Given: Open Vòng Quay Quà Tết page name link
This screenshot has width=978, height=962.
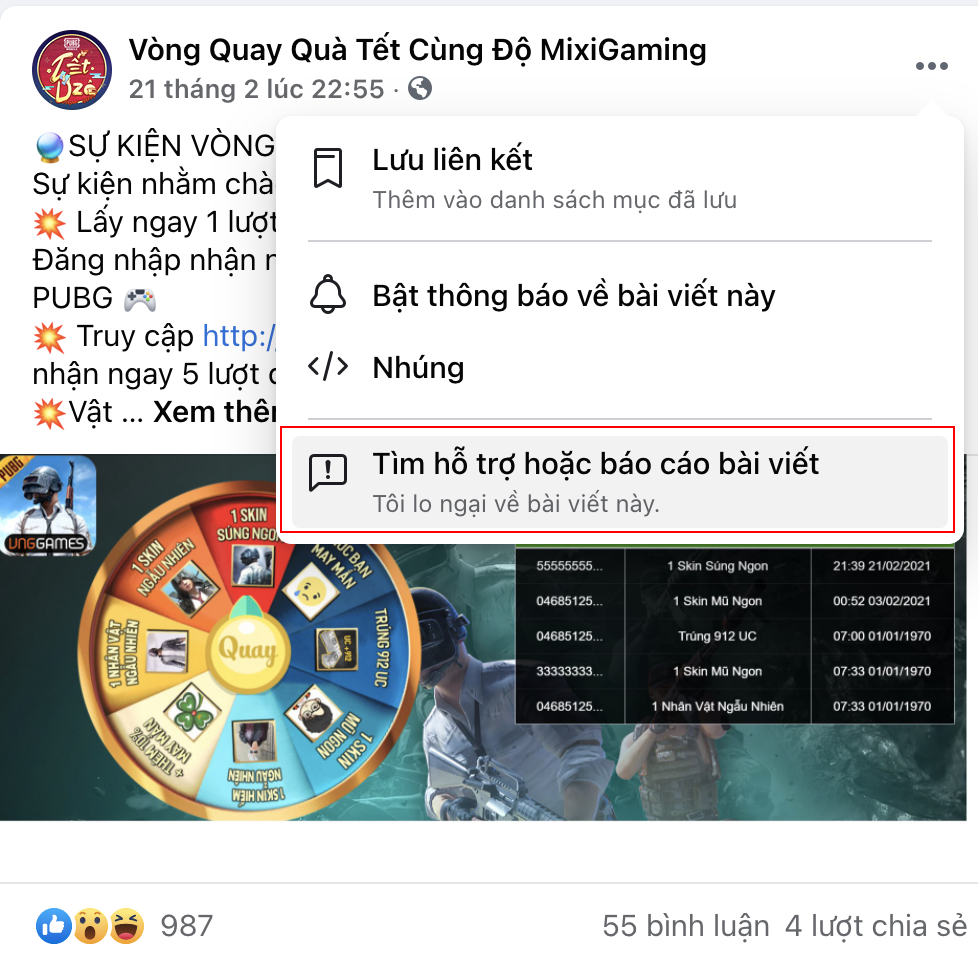Looking at the screenshot, I should [417, 51].
